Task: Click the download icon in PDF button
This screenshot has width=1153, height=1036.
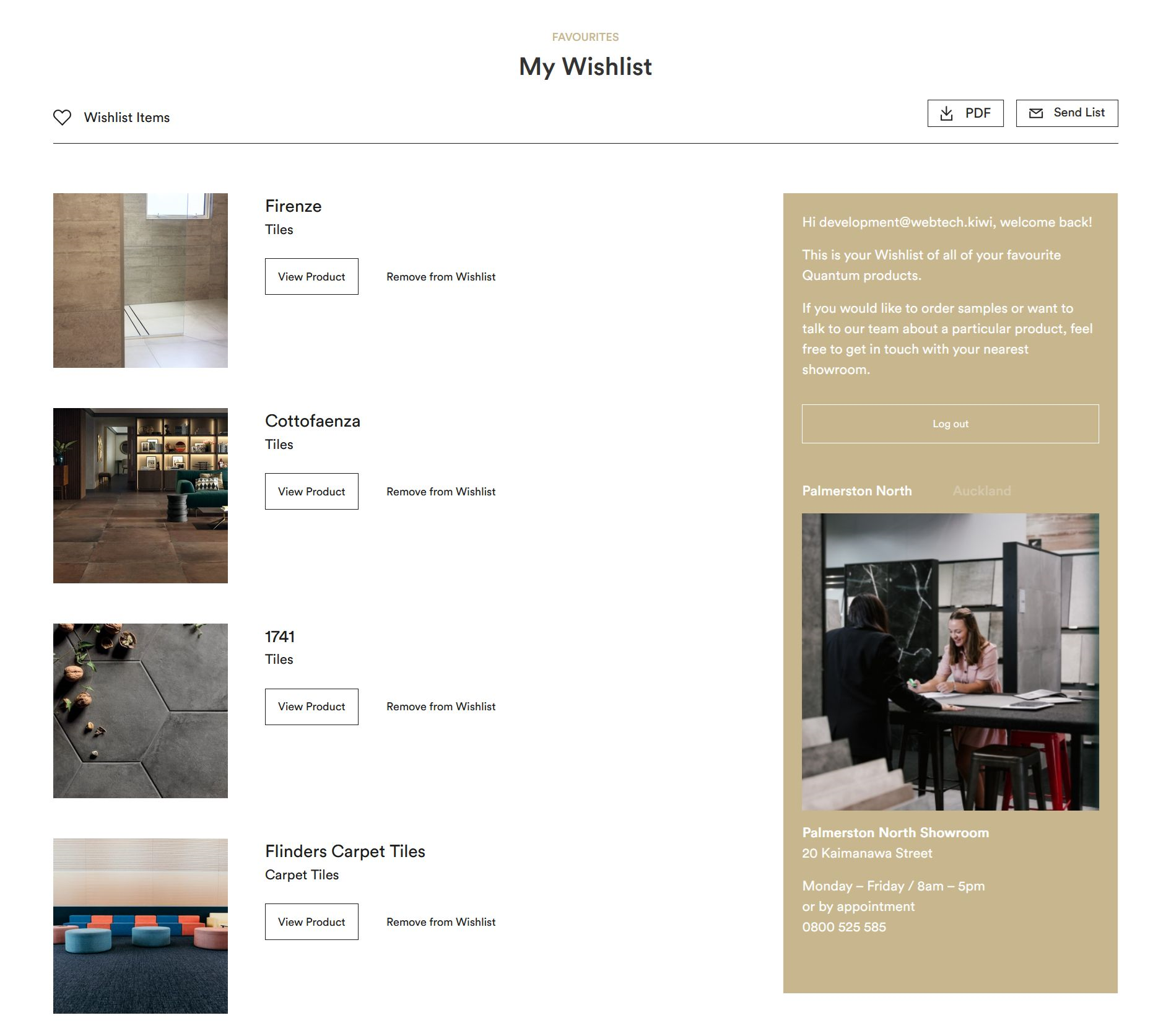Action: (x=946, y=113)
